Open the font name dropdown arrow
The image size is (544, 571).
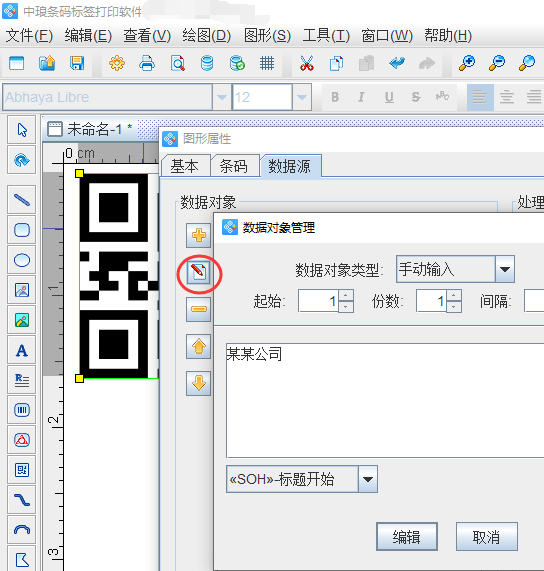[222, 97]
